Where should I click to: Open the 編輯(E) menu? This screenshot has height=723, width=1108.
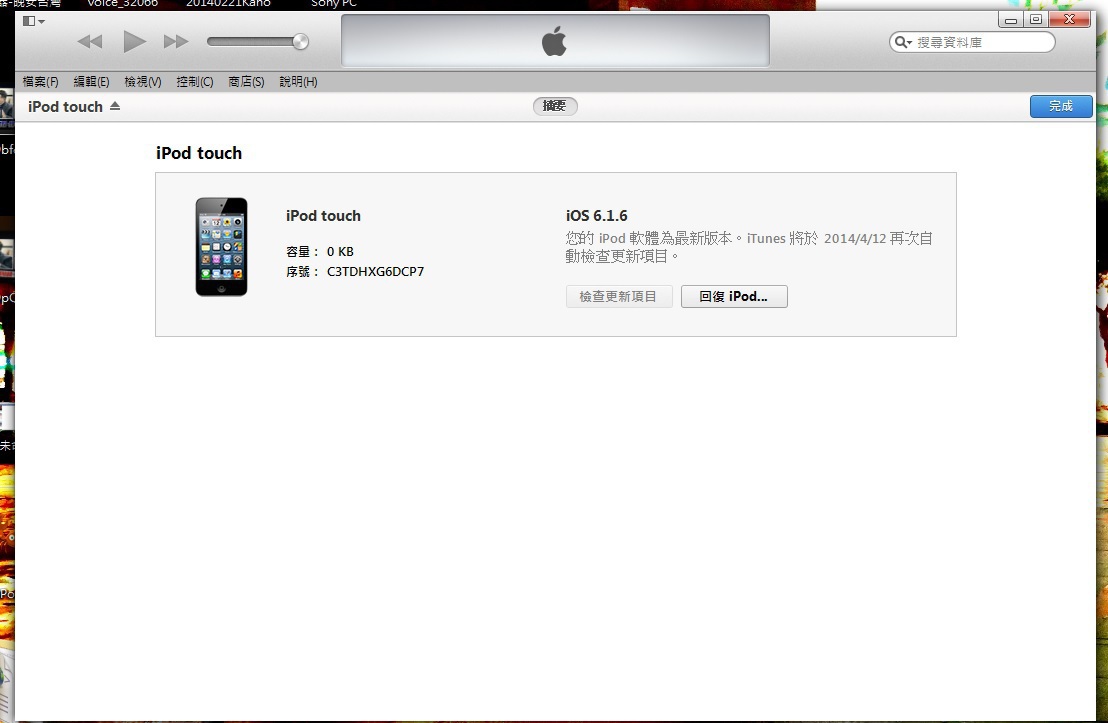pyautogui.click(x=92, y=82)
